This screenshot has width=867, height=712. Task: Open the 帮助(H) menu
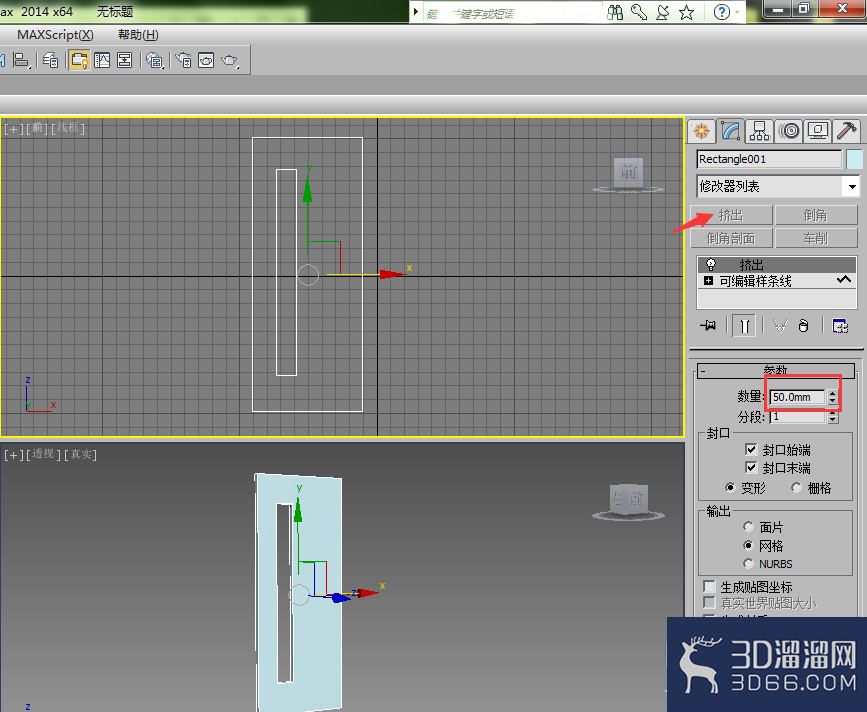[x=138, y=35]
